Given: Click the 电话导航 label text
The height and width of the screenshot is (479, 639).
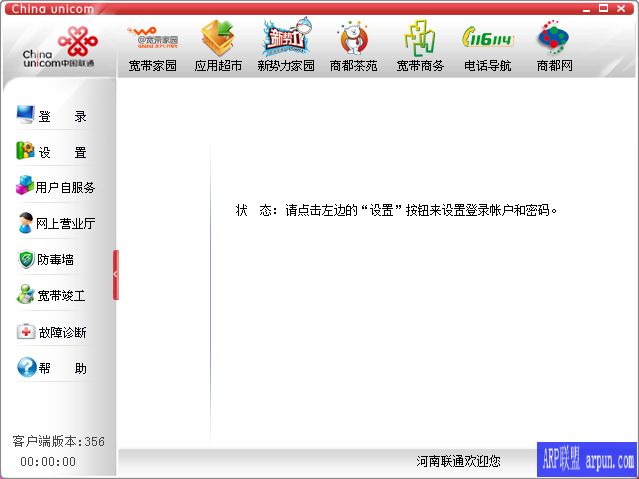Looking at the screenshot, I should [488, 66].
